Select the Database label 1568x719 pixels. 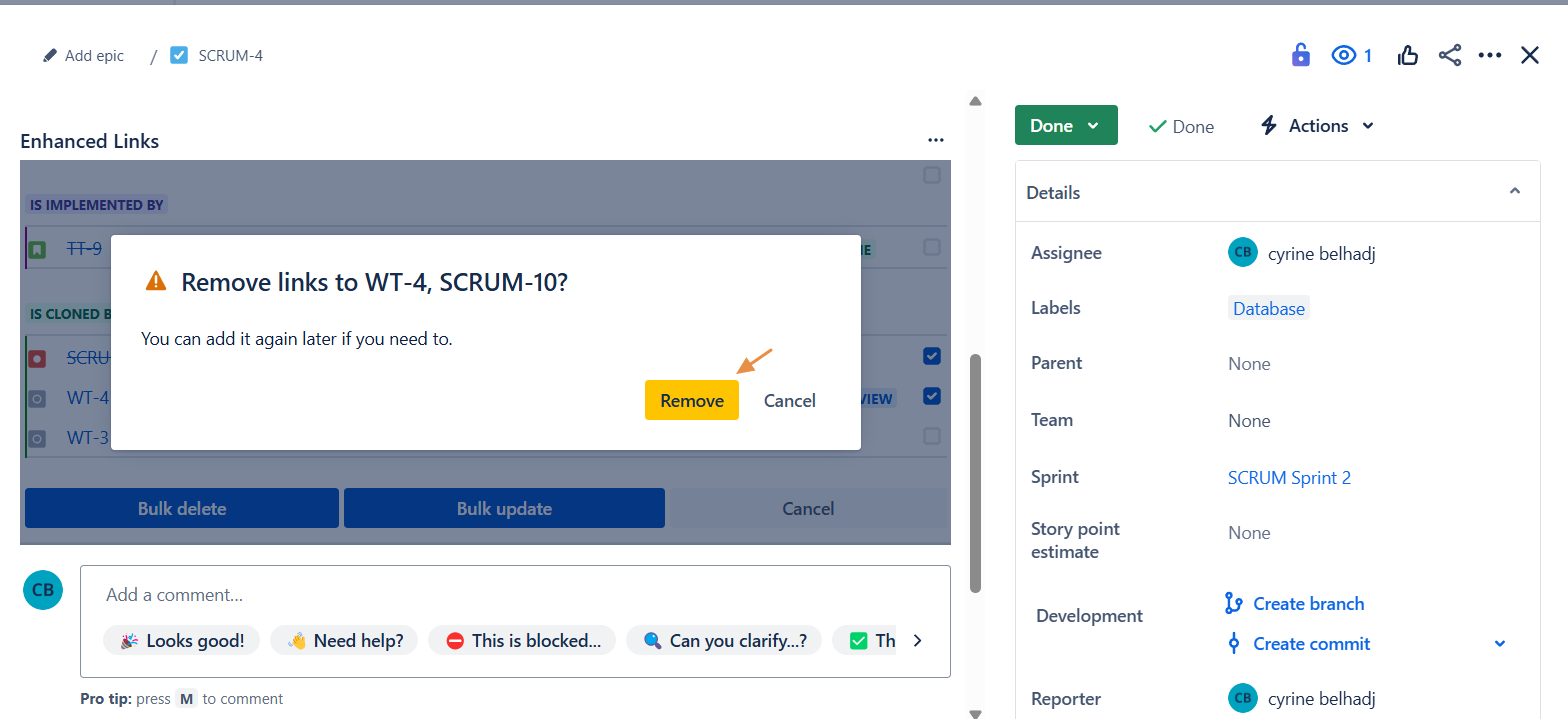(1268, 308)
